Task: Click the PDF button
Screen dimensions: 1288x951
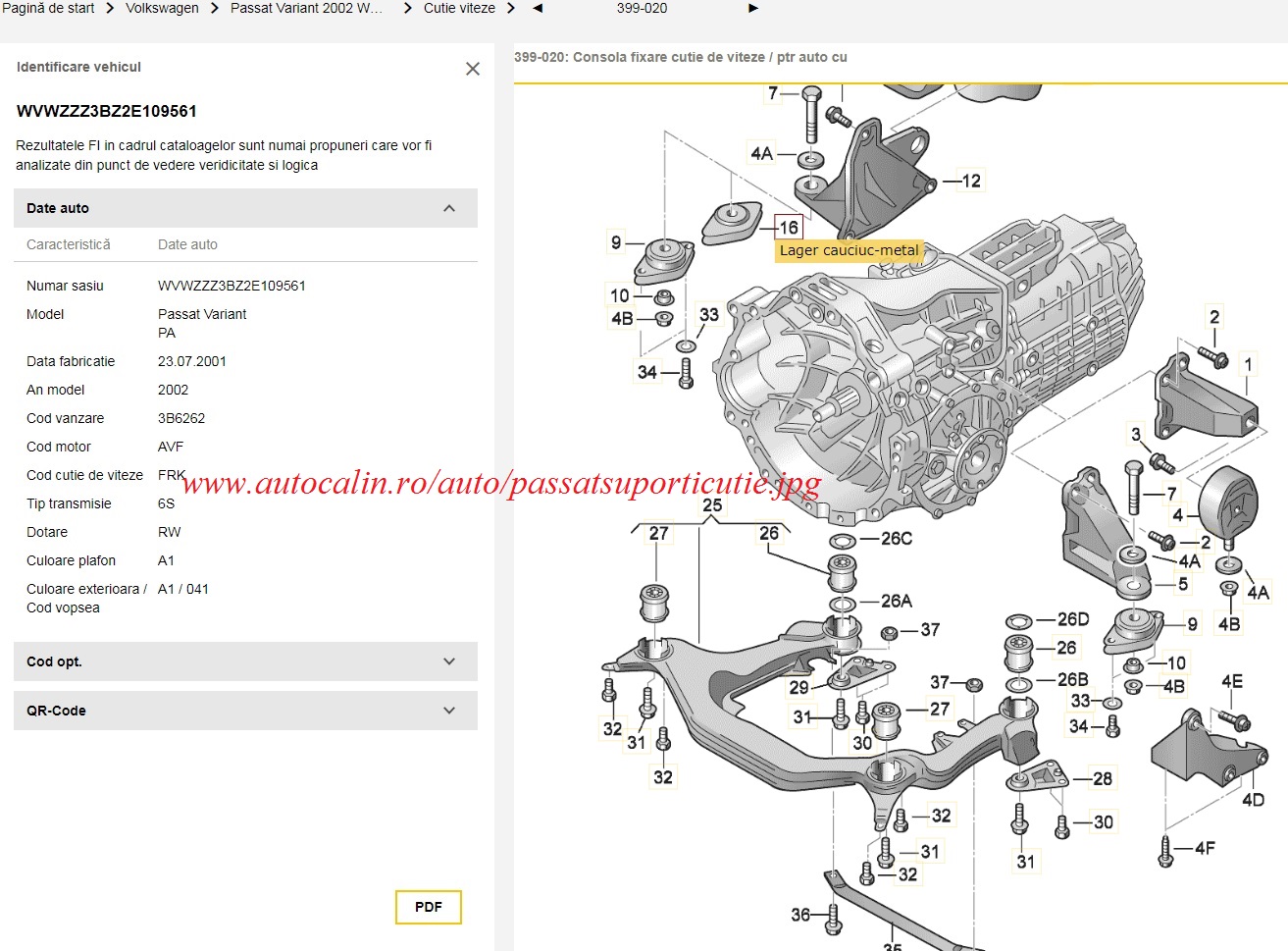Action: tap(428, 907)
